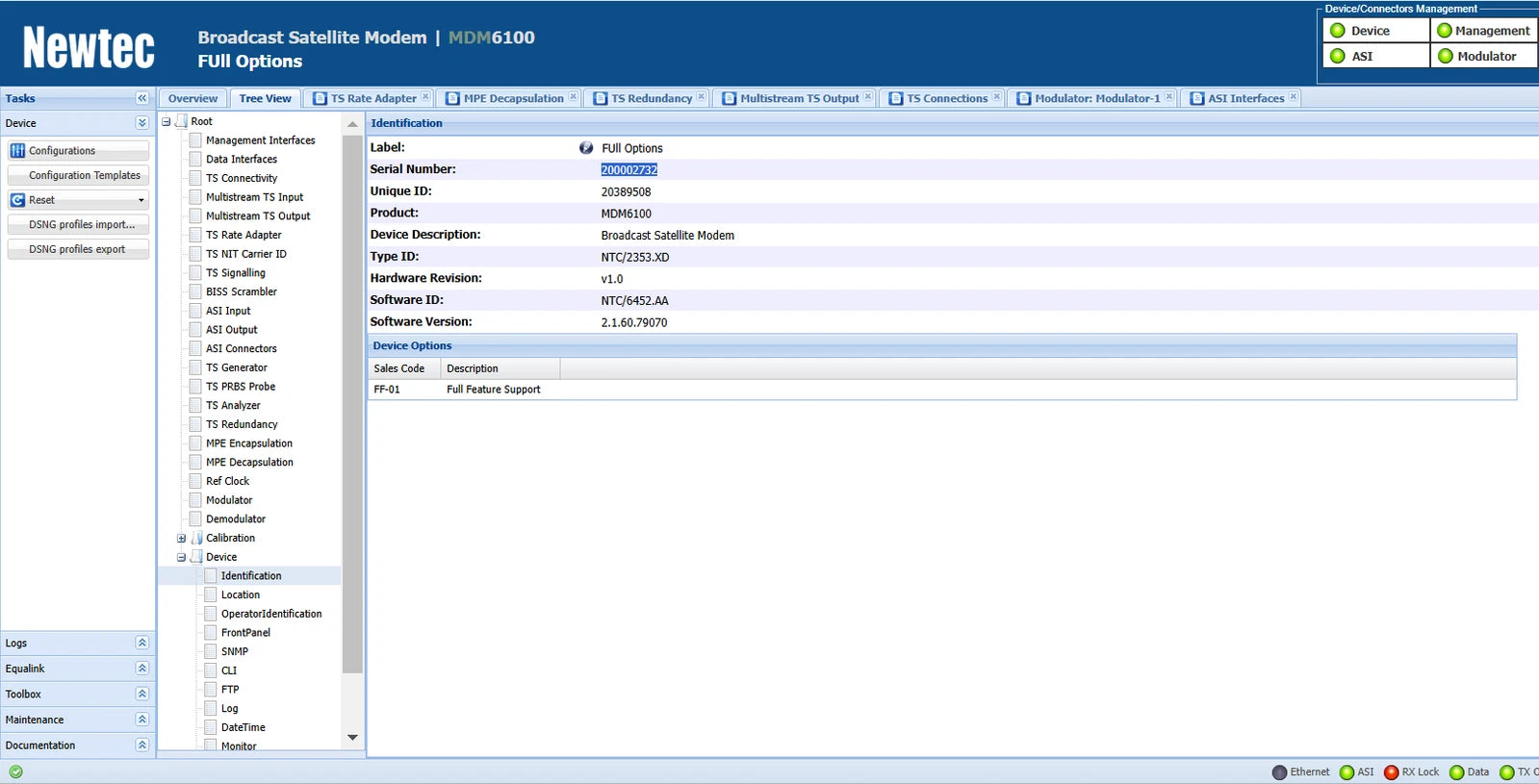Viewport: 1539px width, 784px height.
Task: Expand the Logs section
Action: click(142, 643)
